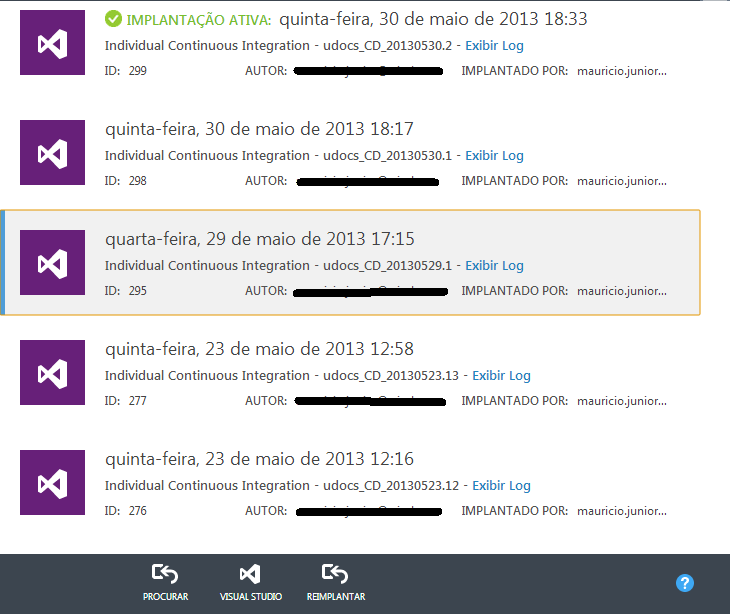The height and width of the screenshot is (614, 730).
Task: Click build name udocs_CD_20130529.1
Action: click(x=387, y=265)
